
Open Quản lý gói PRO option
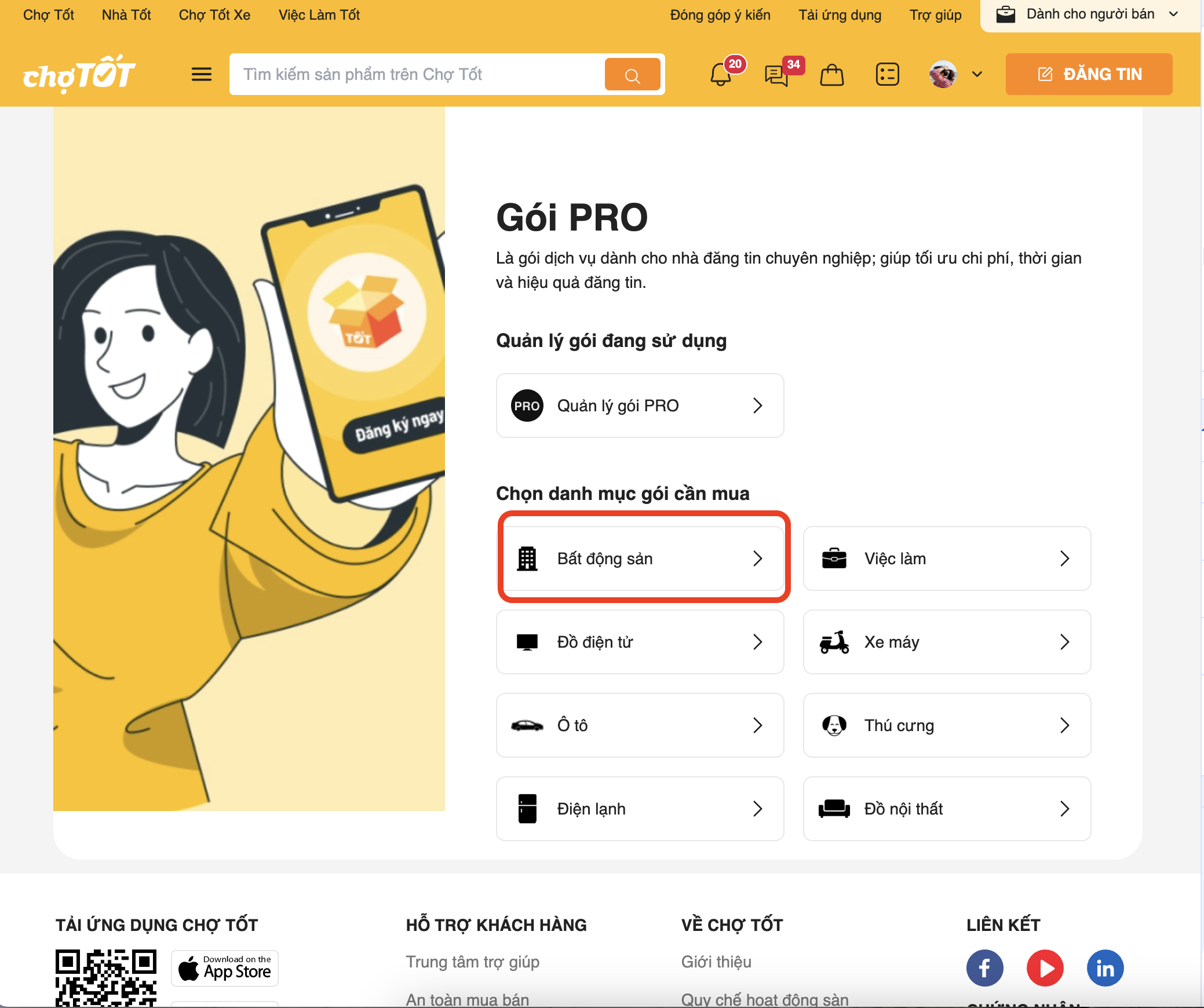point(640,406)
